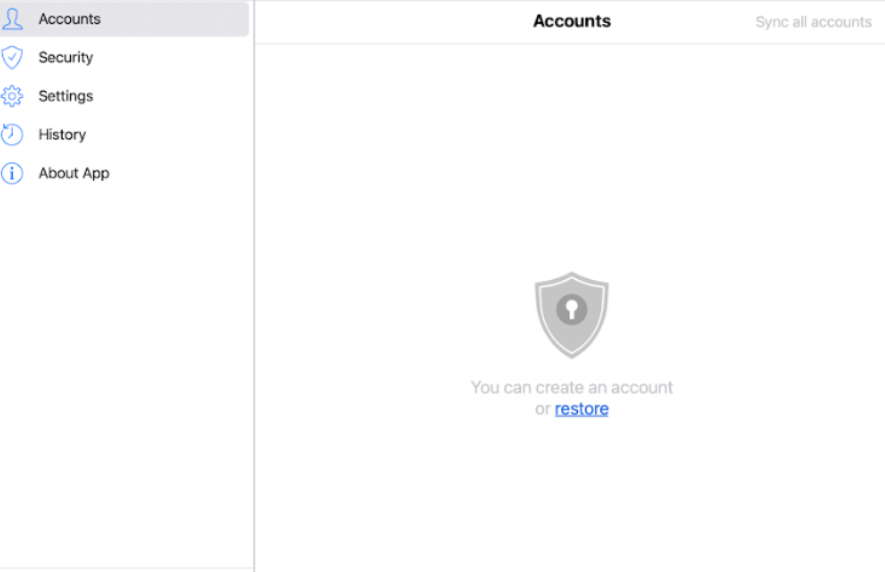Show the About App text entry
This screenshot has width=885, height=572.
pyautogui.click(x=74, y=173)
